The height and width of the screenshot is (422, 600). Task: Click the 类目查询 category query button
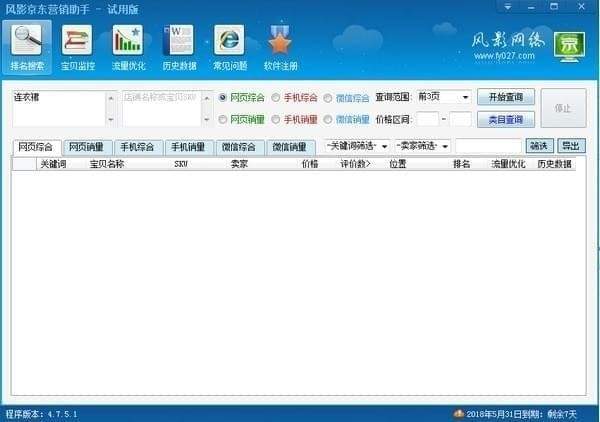505,120
